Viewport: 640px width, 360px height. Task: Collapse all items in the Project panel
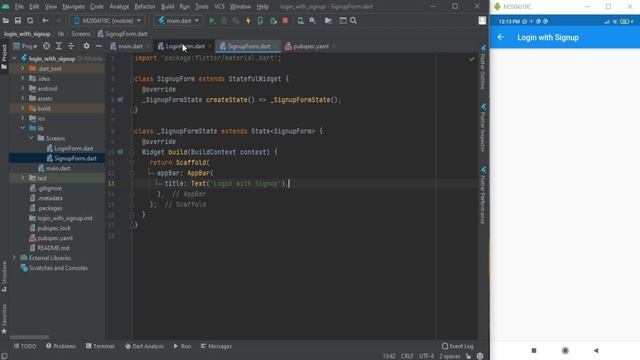pos(71,46)
